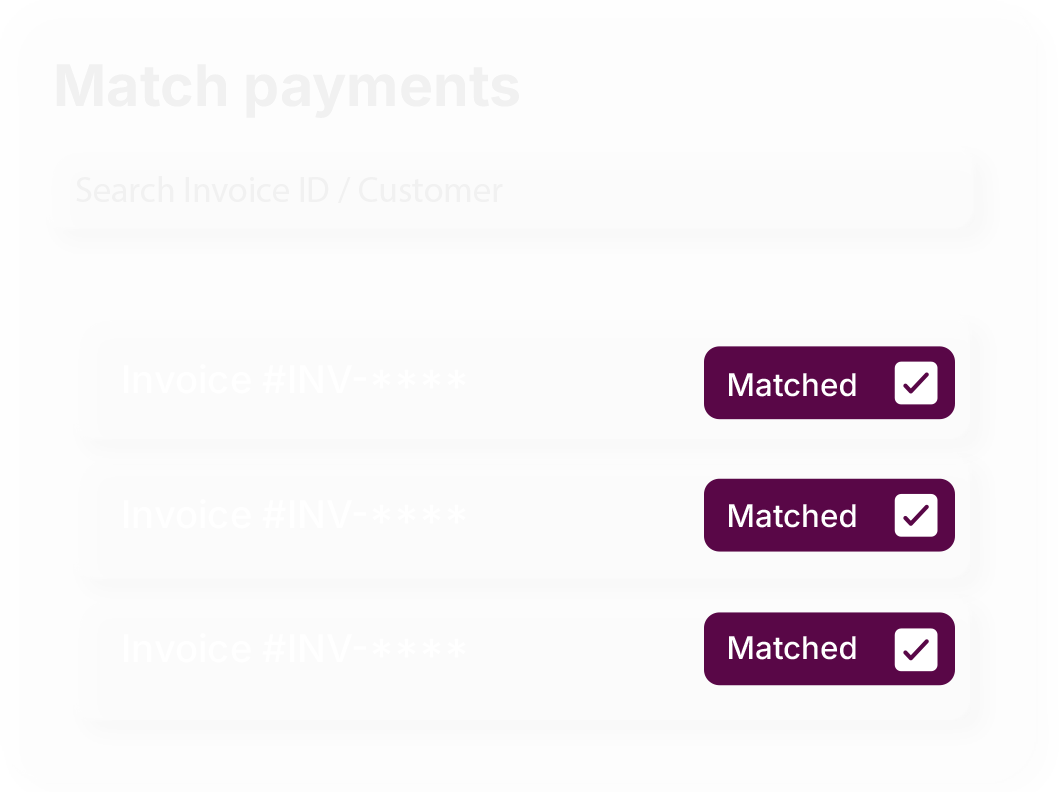
Task: Open the first Invoice #INV entry label
Action: (x=294, y=381)
